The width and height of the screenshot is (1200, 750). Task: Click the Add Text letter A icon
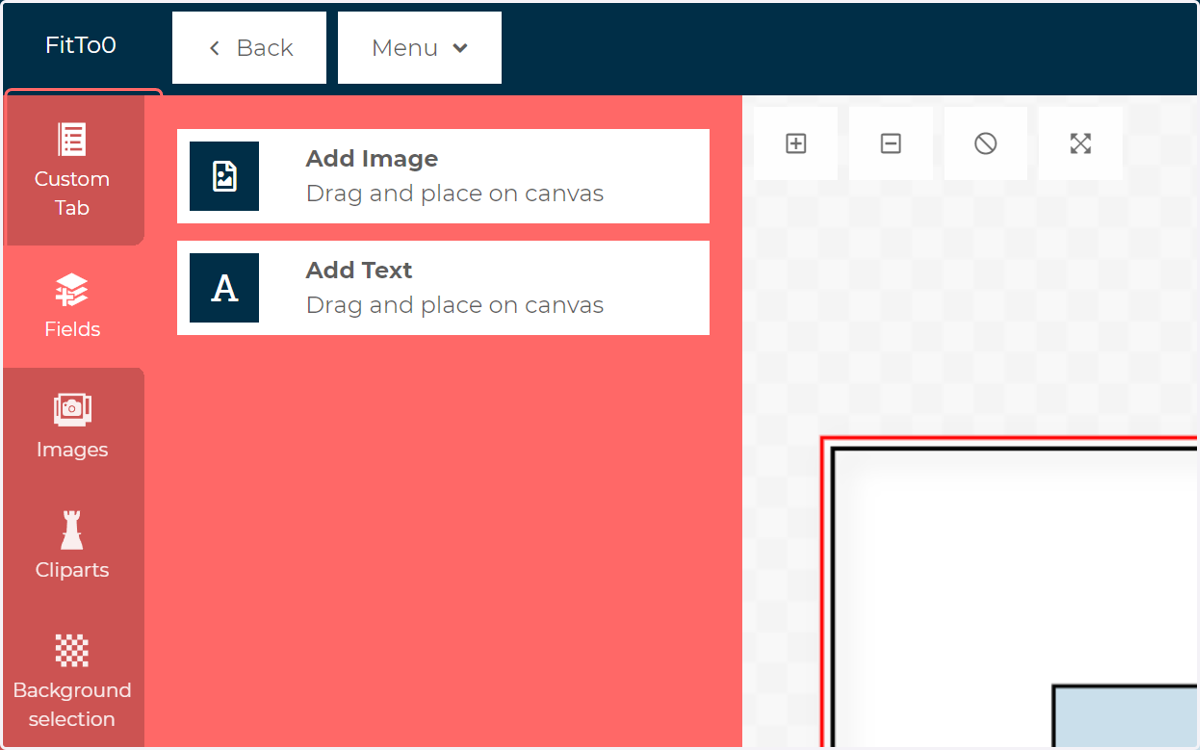[x=224, y=288]
